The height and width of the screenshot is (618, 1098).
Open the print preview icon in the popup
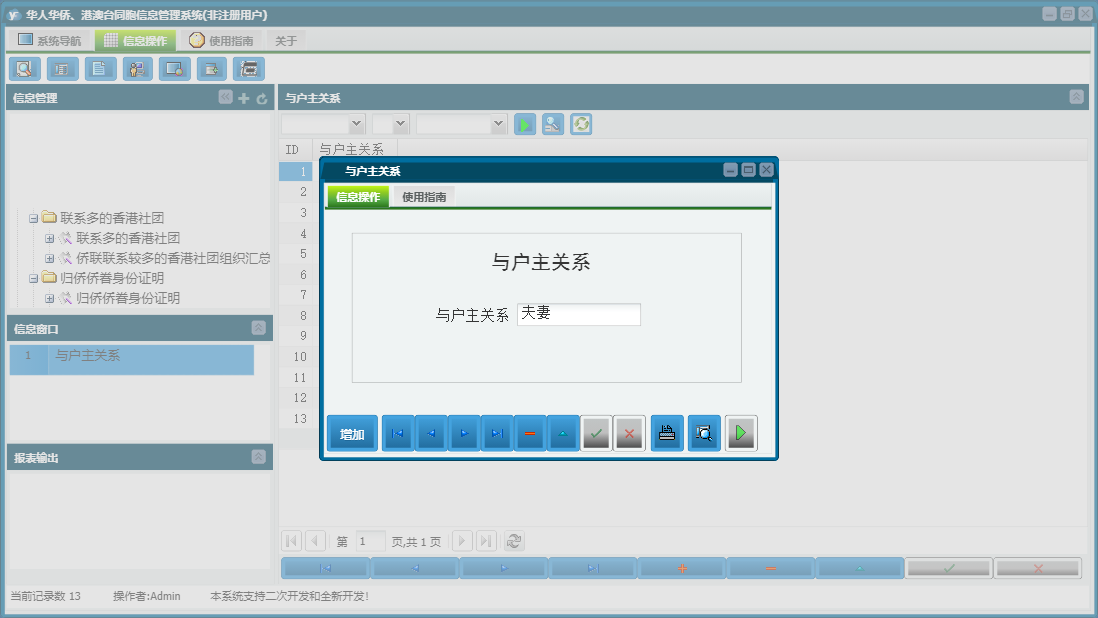pos(703,433)
